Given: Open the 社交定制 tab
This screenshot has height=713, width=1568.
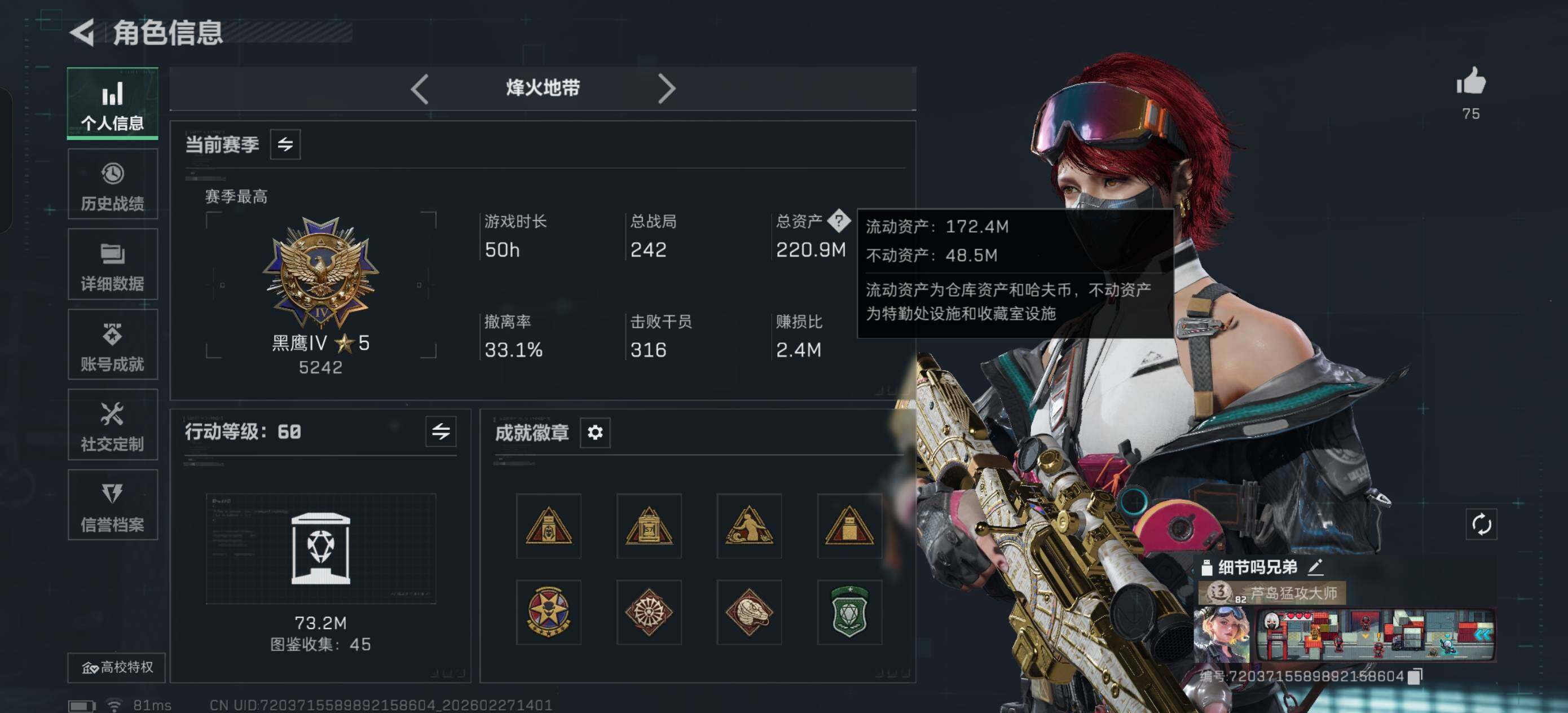Looking at the screenshot, I should pyautogui.click(x=113, y=424).
